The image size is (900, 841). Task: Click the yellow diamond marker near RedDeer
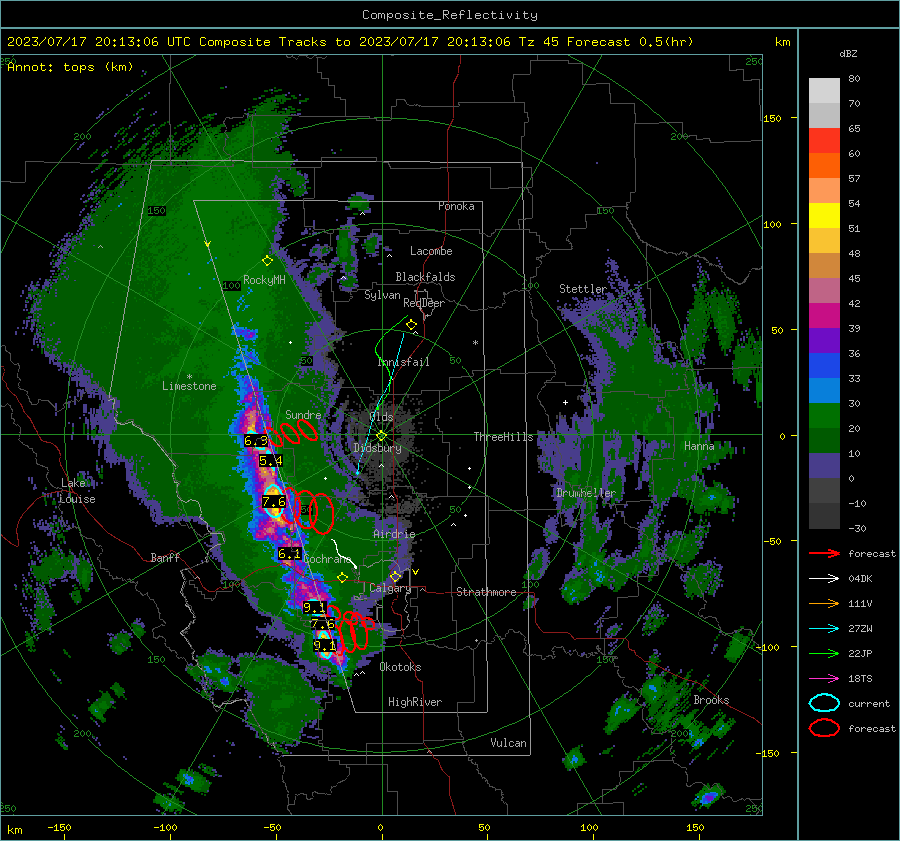pyautogui.click(x=411, y=325)
